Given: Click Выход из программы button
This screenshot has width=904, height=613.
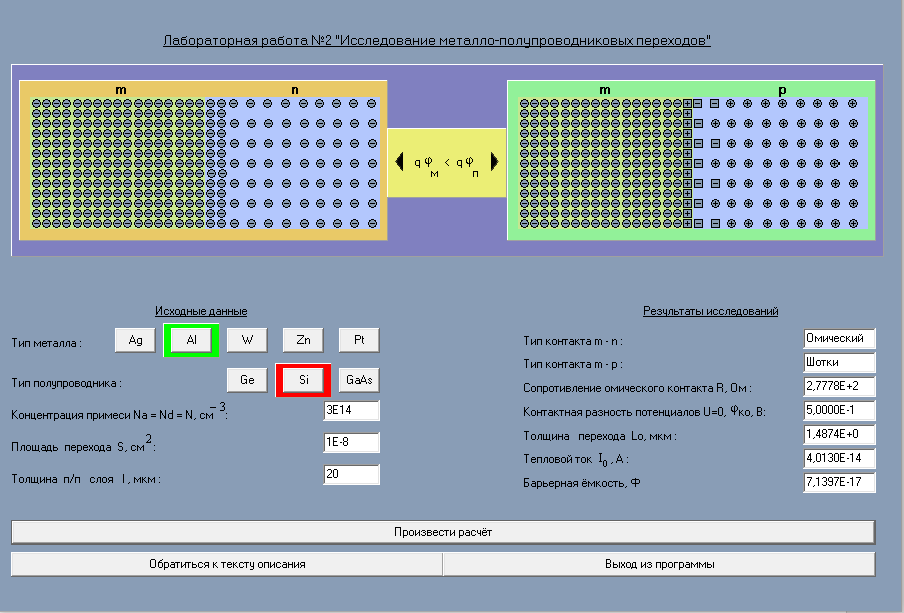Looking at the screenshot, I should click(x=660, y=564).
